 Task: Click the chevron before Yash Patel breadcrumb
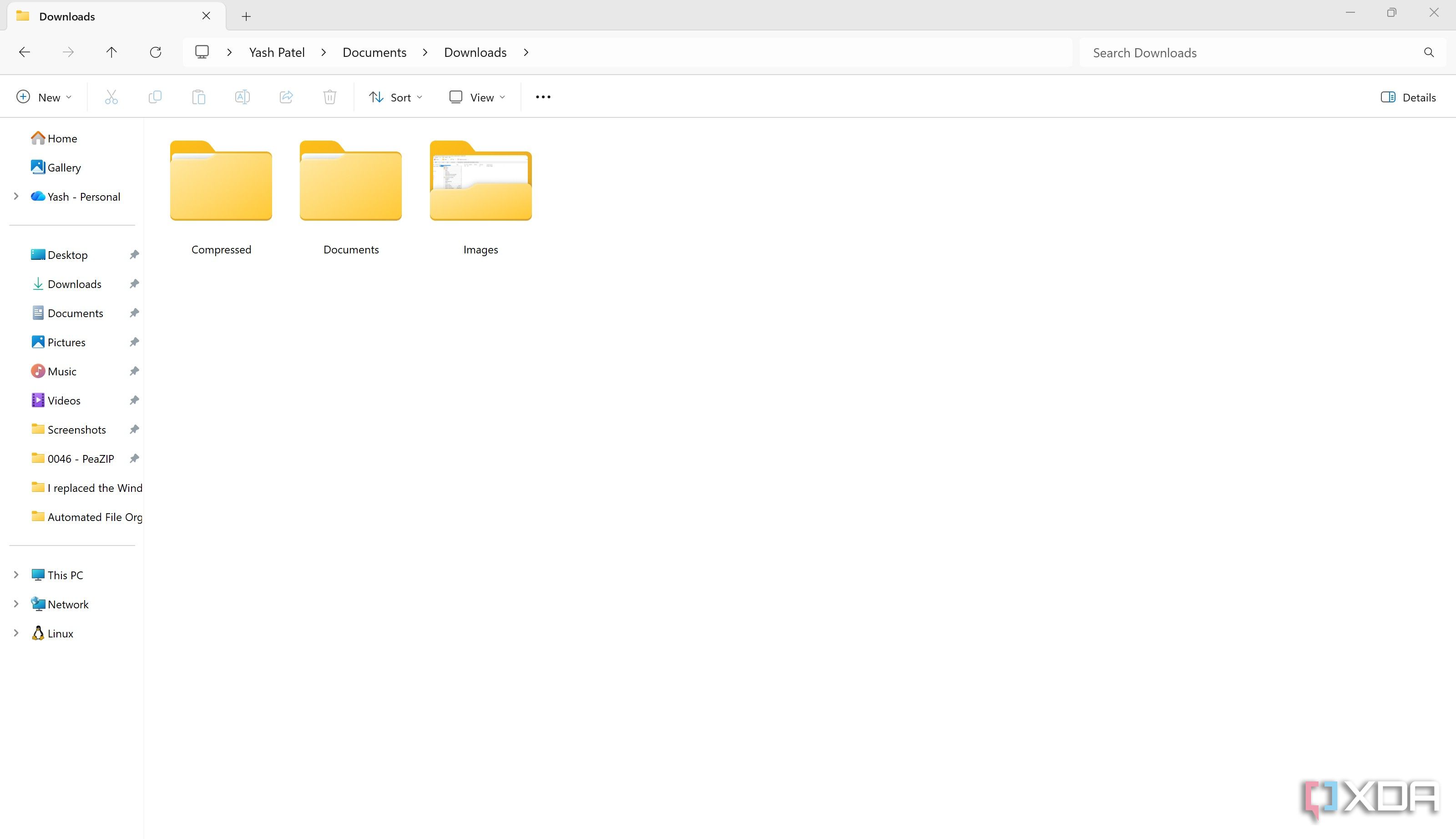pos(229,52)
